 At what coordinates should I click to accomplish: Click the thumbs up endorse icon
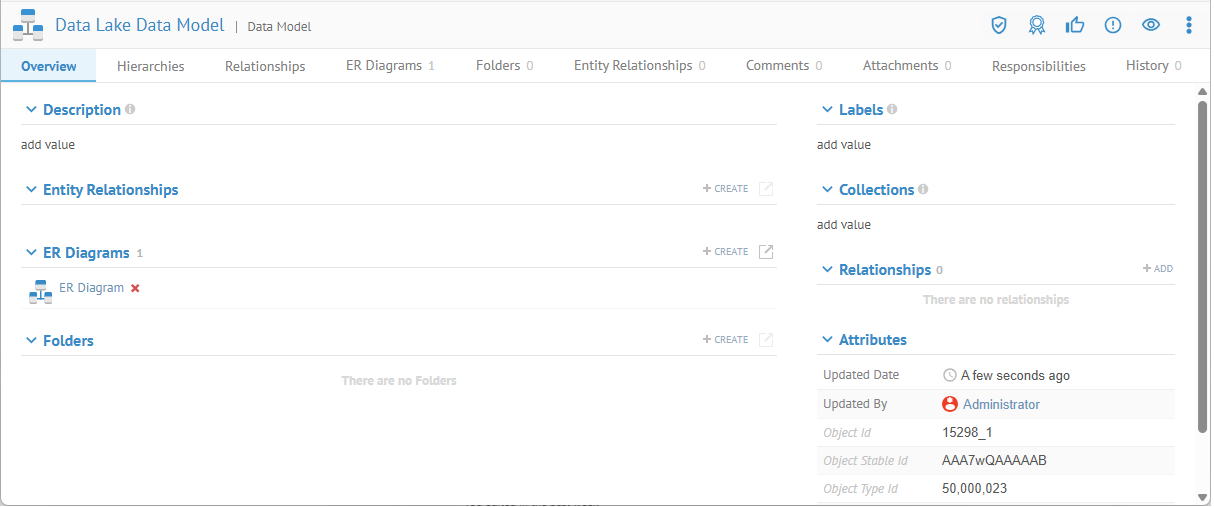coord(1075,25)
